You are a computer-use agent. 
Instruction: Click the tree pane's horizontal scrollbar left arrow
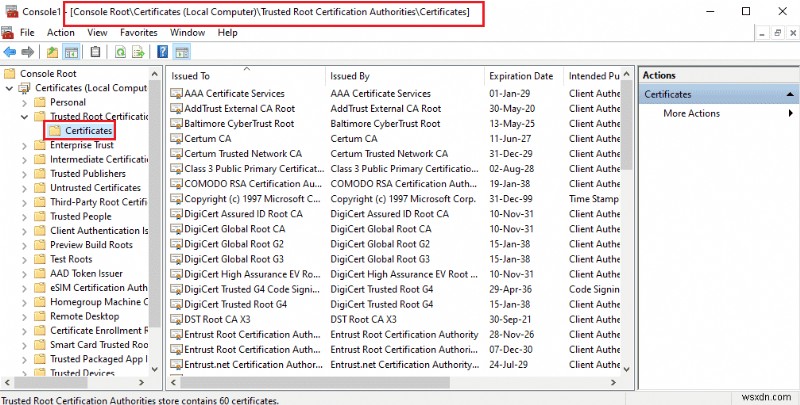pyautogui.click(x=7, y=382)
